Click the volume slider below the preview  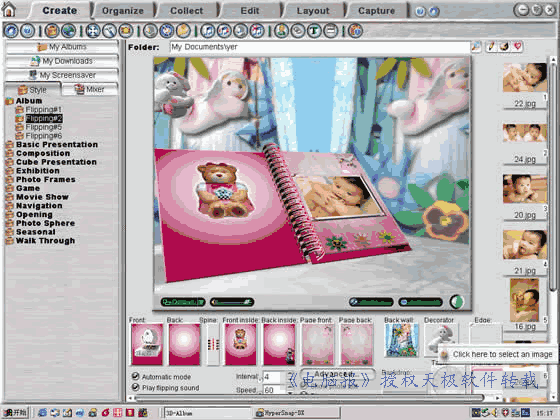tap(232, 302)
